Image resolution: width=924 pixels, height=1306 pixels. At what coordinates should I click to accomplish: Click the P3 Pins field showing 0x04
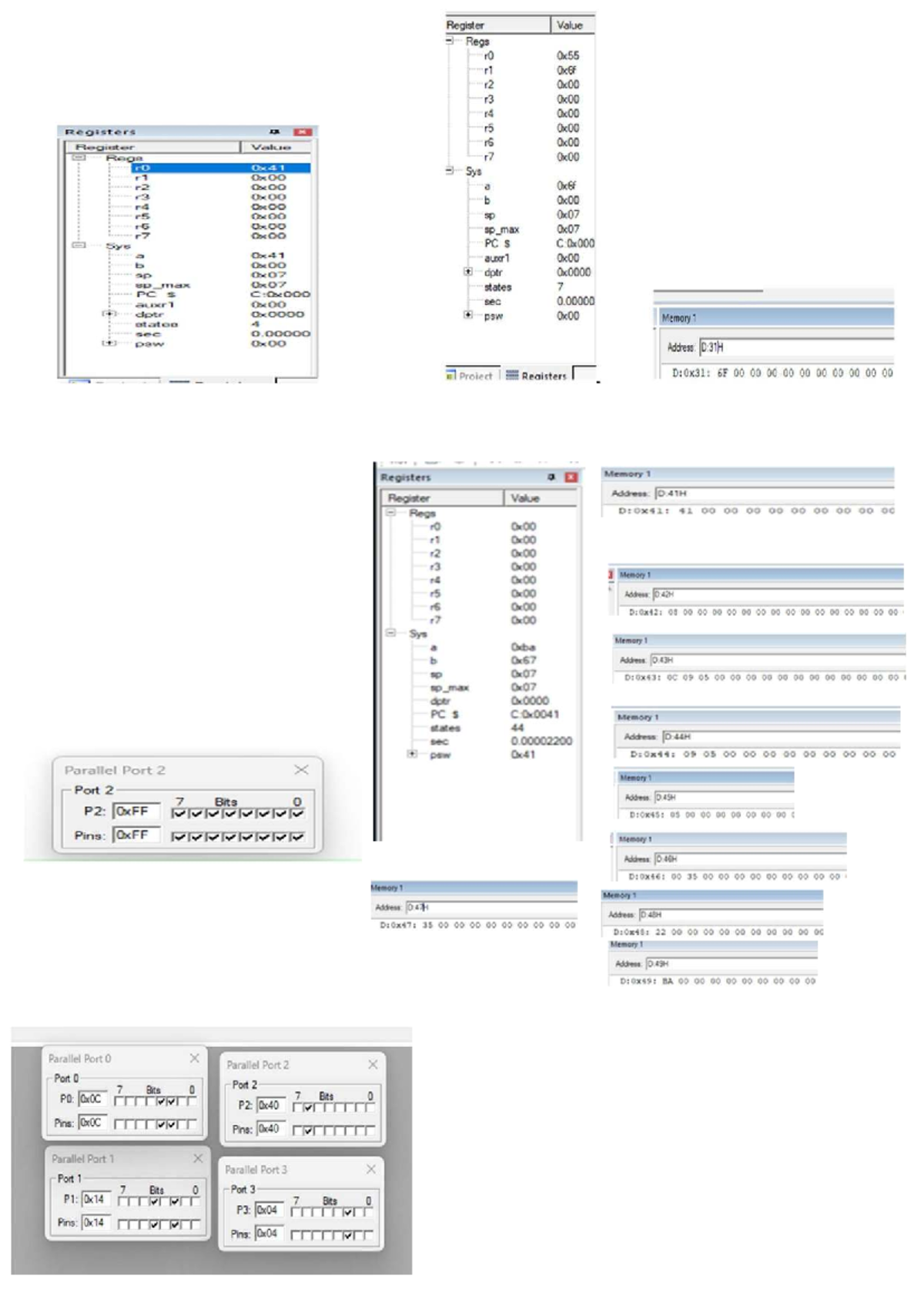tap(269, 1234)
